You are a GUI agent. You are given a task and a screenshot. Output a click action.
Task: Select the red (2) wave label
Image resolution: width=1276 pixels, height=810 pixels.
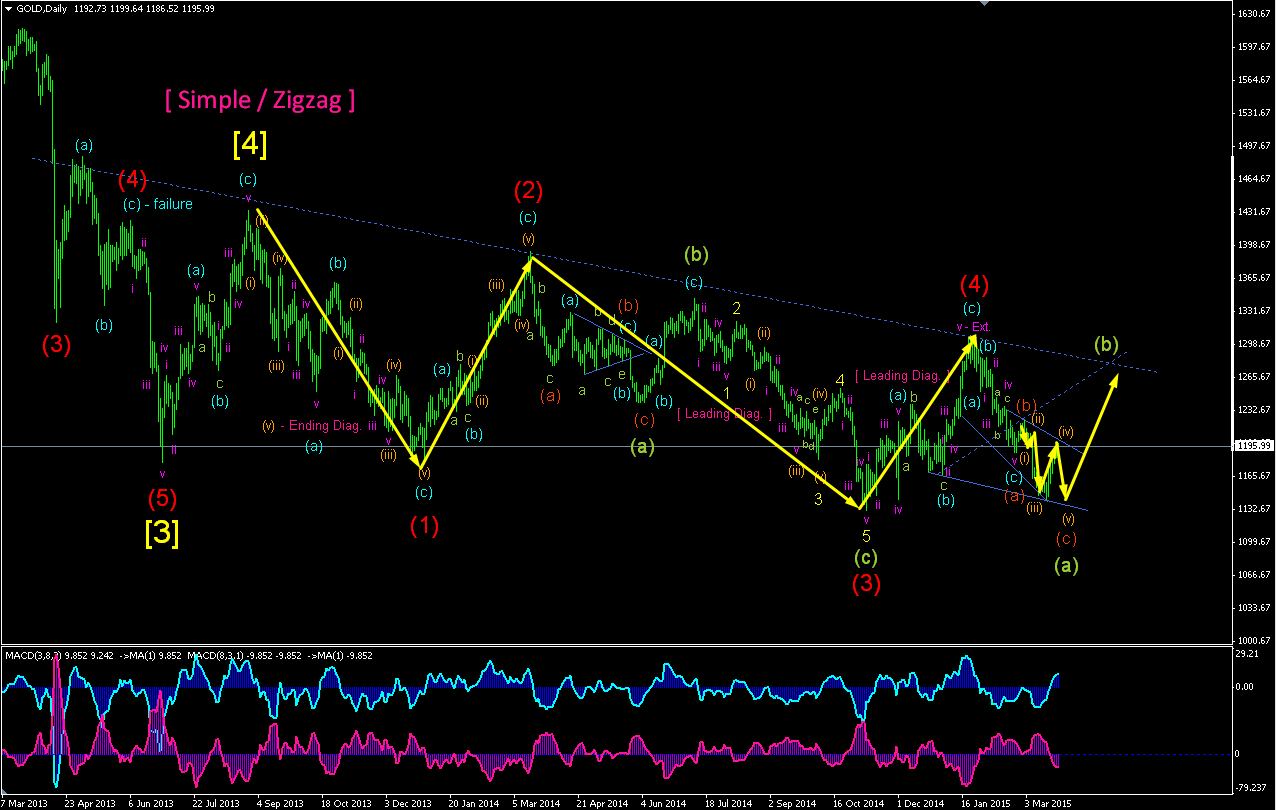pos(528,190)
